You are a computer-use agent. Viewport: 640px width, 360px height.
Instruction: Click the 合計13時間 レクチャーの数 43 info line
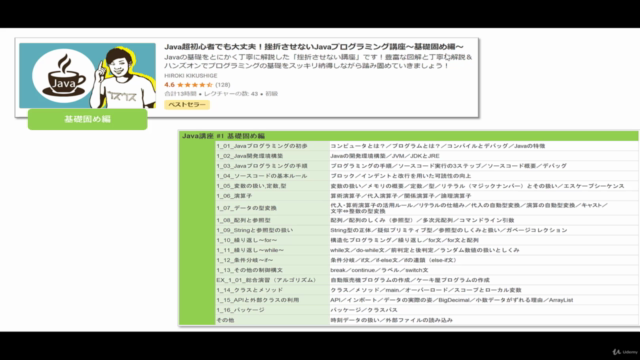(x=221, y=93)
